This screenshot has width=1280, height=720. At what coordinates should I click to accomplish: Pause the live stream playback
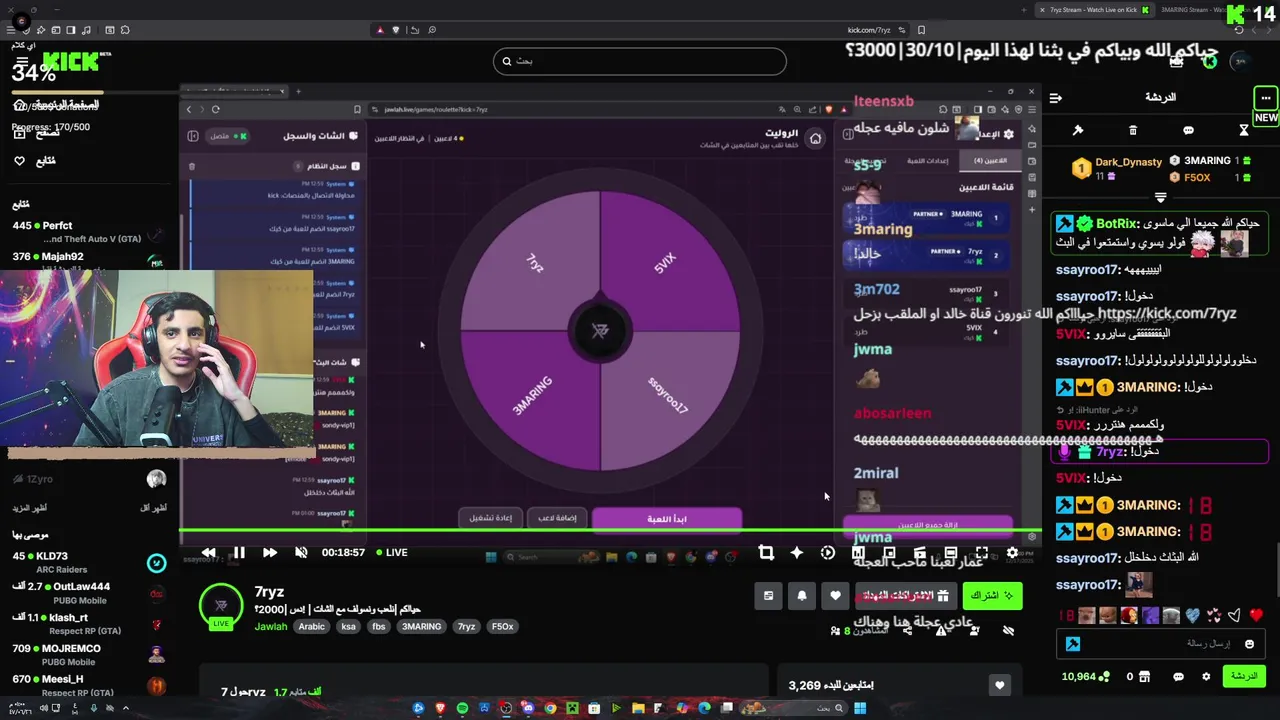pos(239,552)
